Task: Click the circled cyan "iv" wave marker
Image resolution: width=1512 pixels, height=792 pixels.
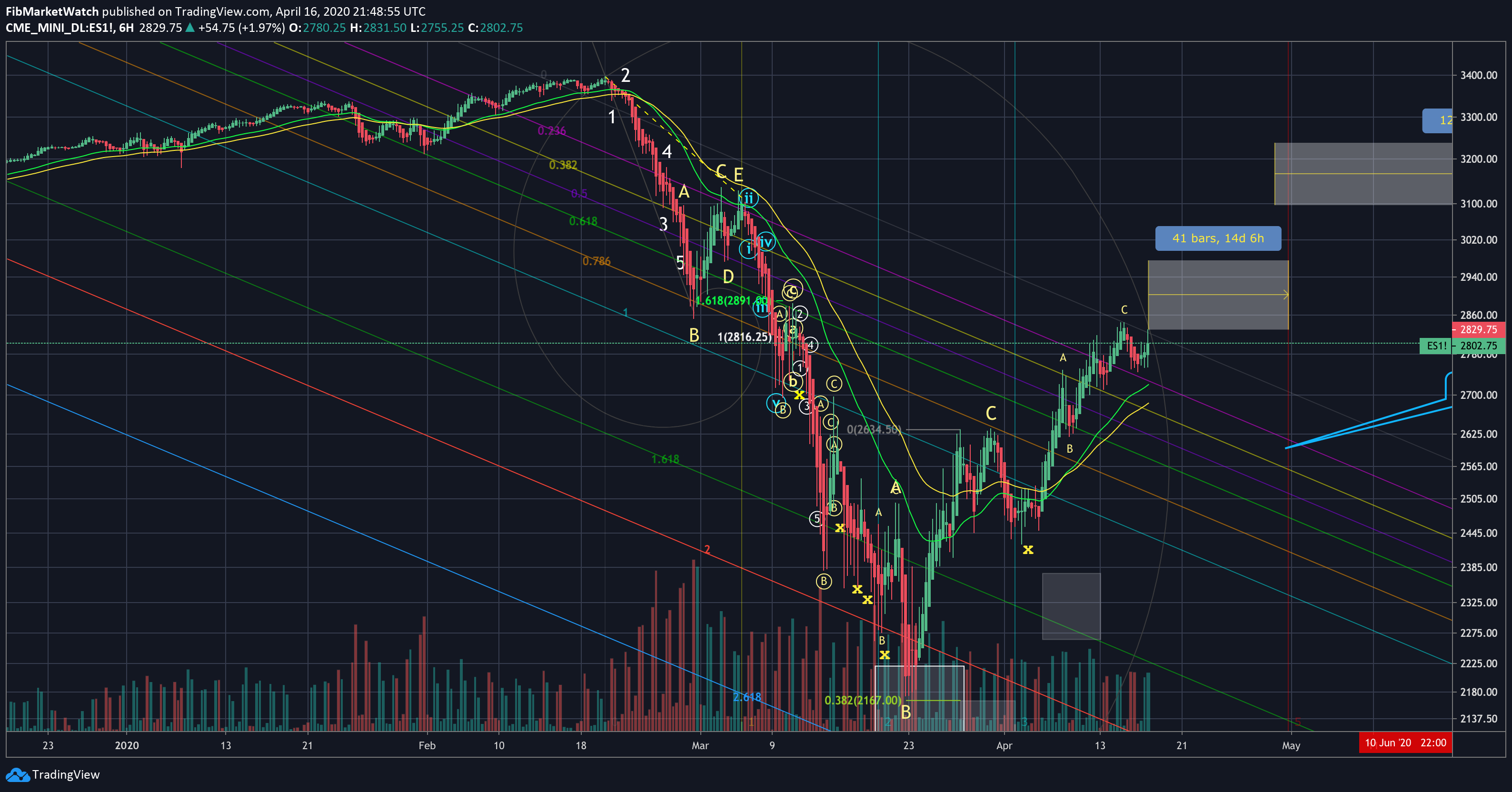Action: (766, 242)
